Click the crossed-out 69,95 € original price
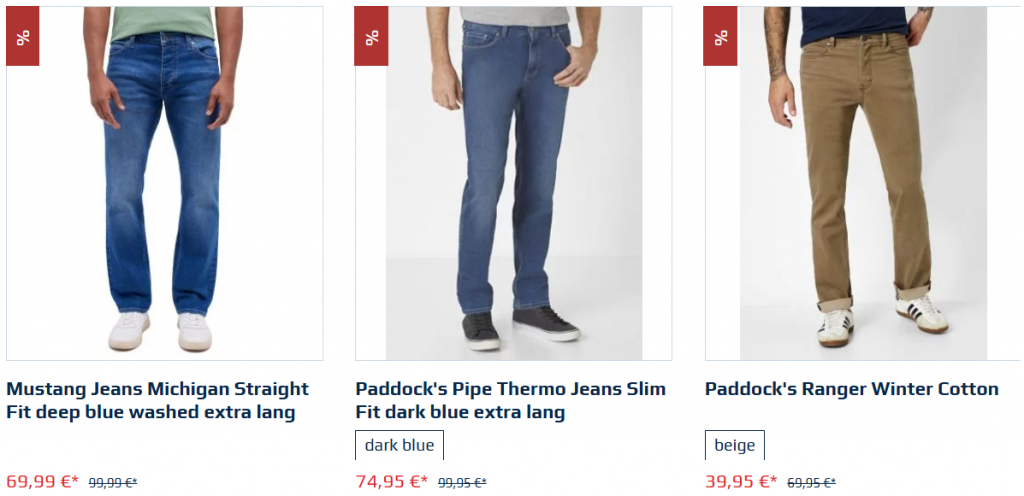Viewport: 1024px width, 496px height. coord(812,483)
